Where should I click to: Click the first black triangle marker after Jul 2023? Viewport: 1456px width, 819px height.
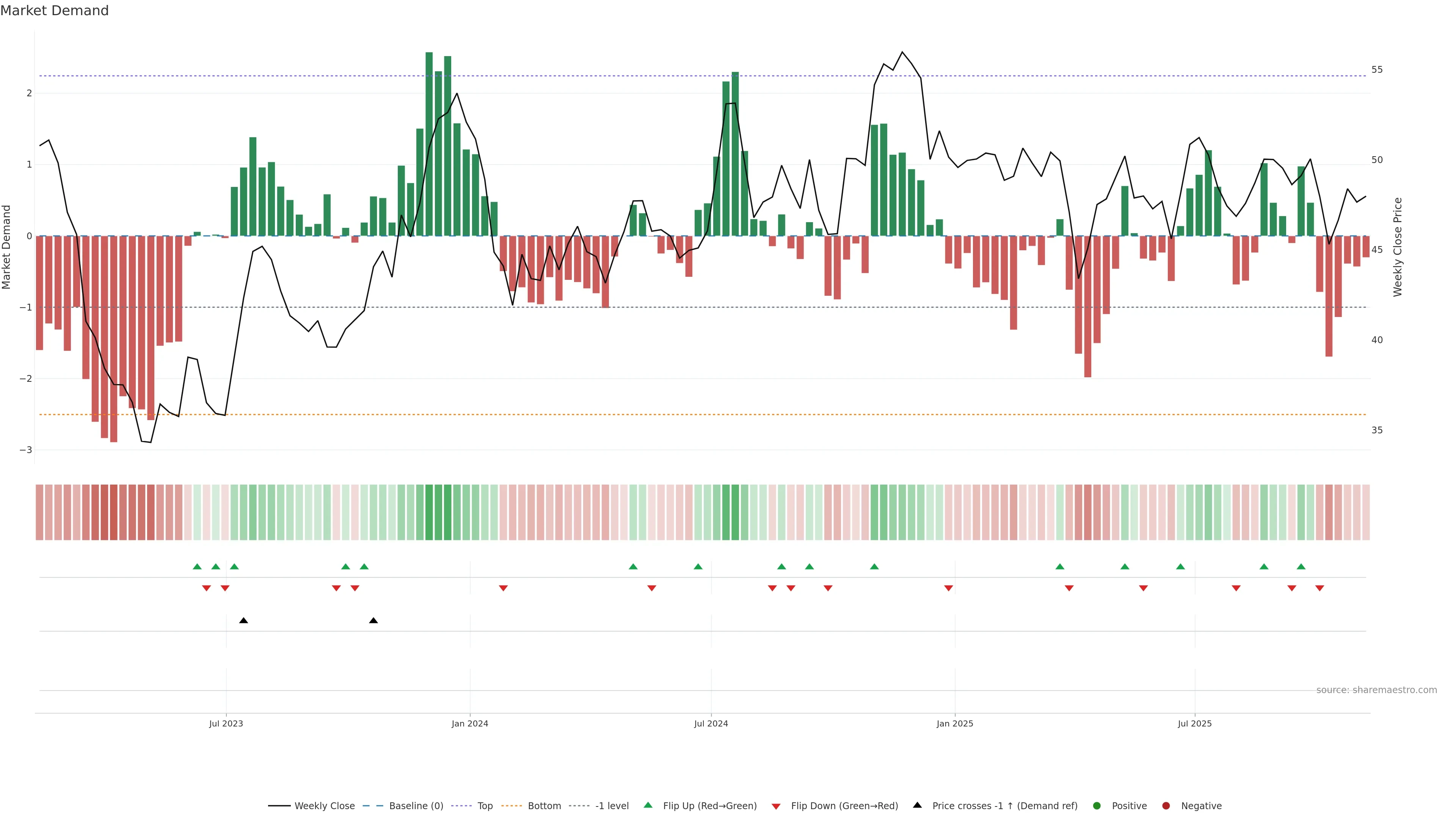[x=243, y=621]
